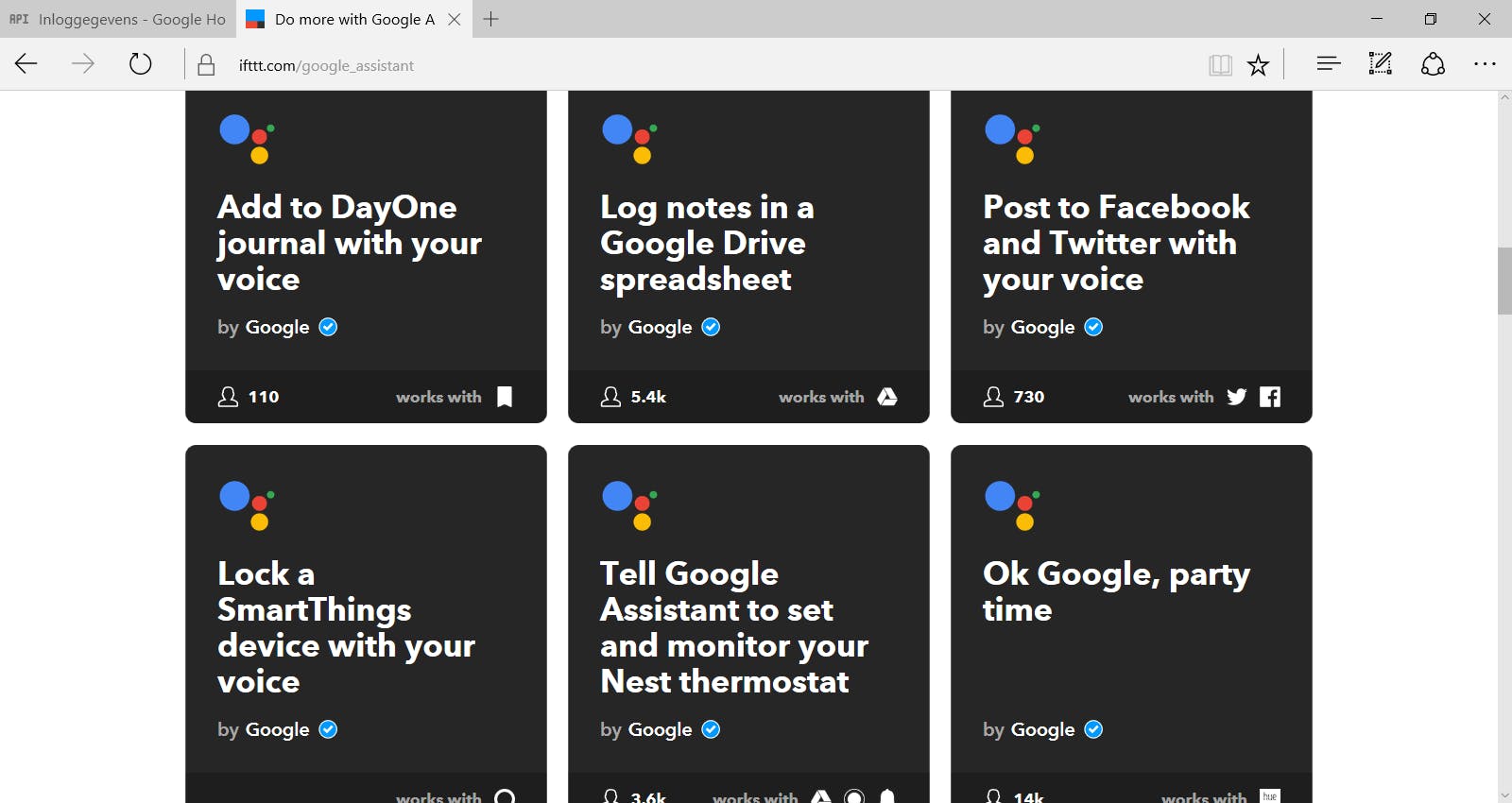Click the '5.4k' user count
Viewport: 1512px width, 803px height.
coord(648,397)
